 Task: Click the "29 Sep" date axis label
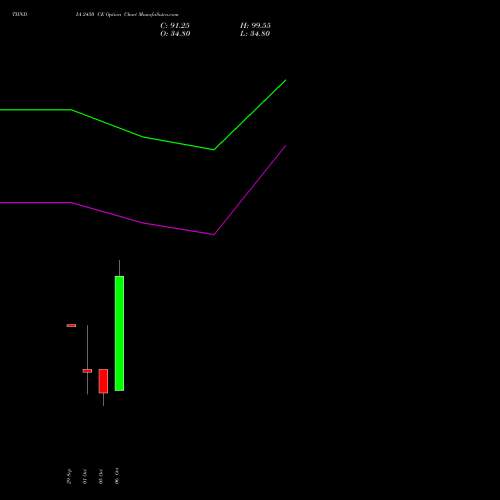click(69, 476)
